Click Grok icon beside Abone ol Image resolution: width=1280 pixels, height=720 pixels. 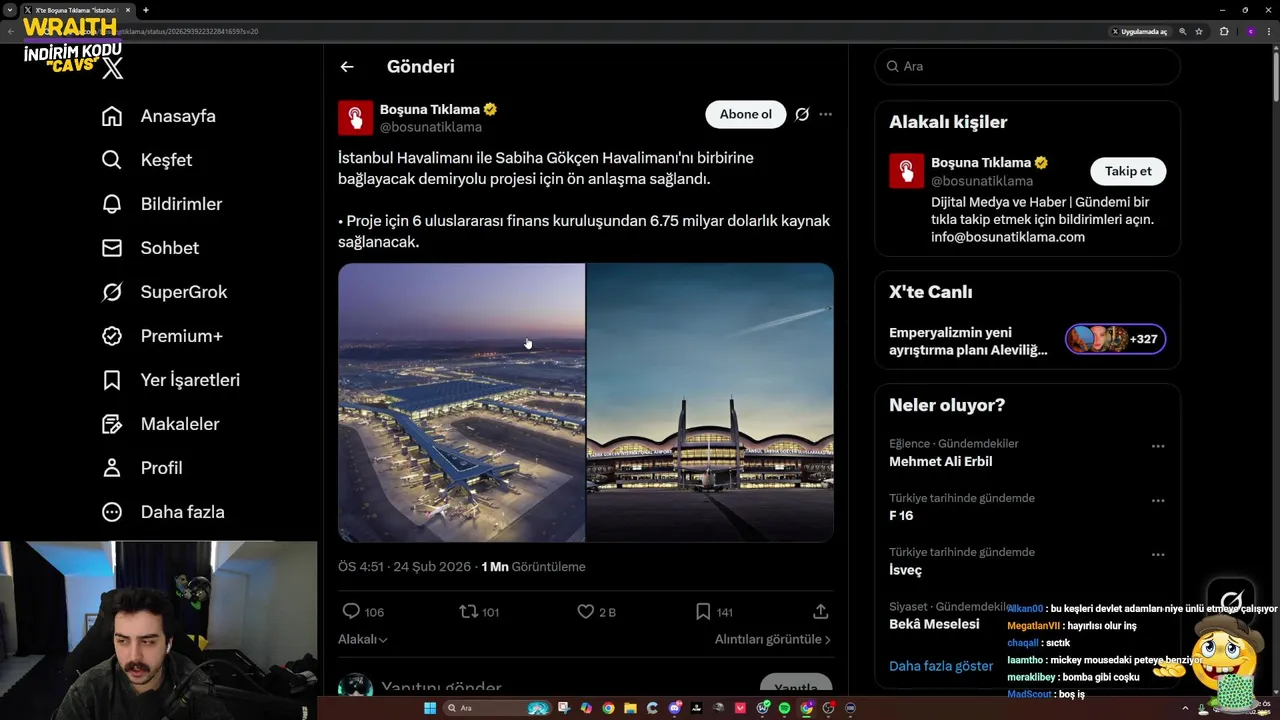(802, 114)
